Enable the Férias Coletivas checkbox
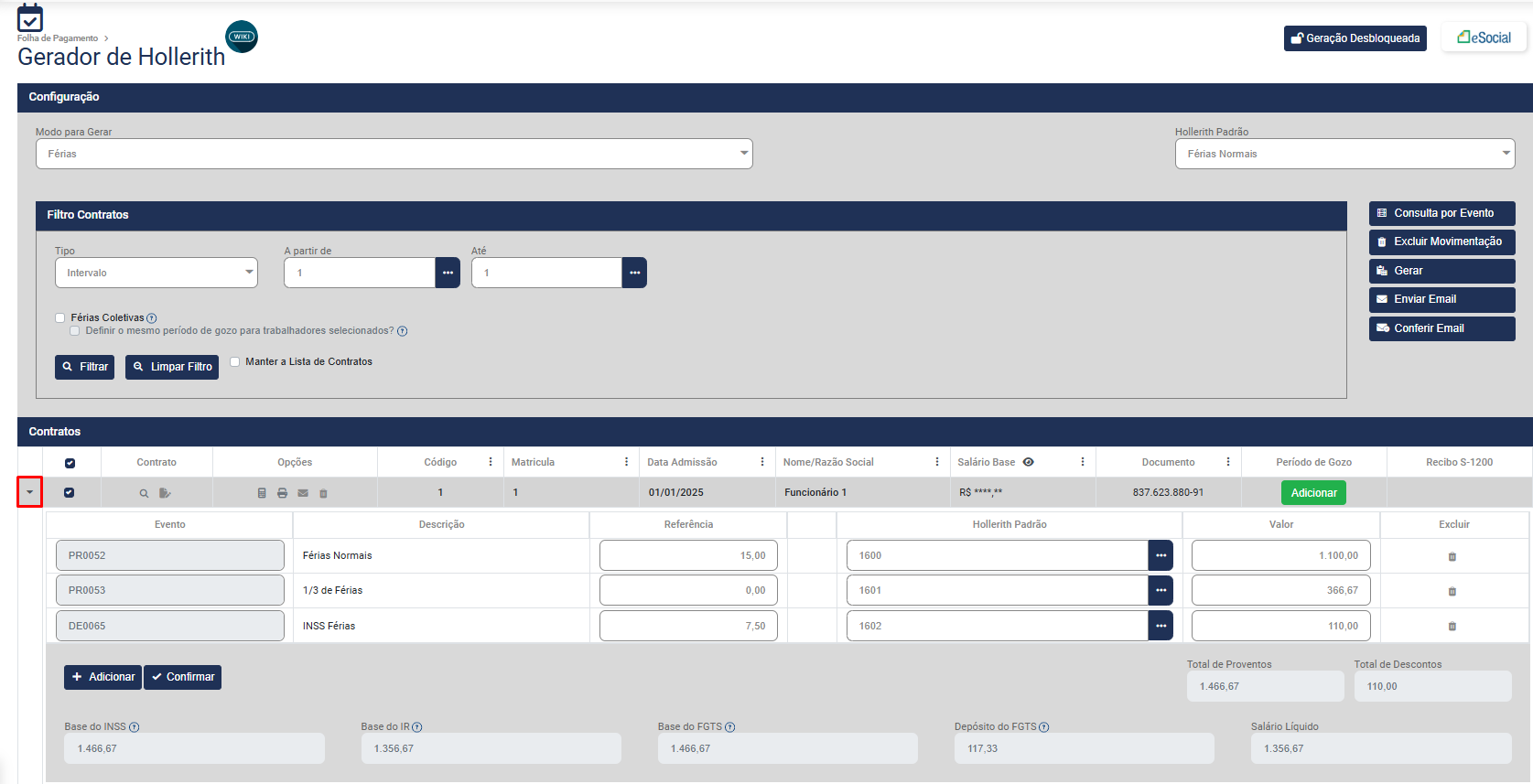This screenshot has height=784, width=1533. point(60,317)
